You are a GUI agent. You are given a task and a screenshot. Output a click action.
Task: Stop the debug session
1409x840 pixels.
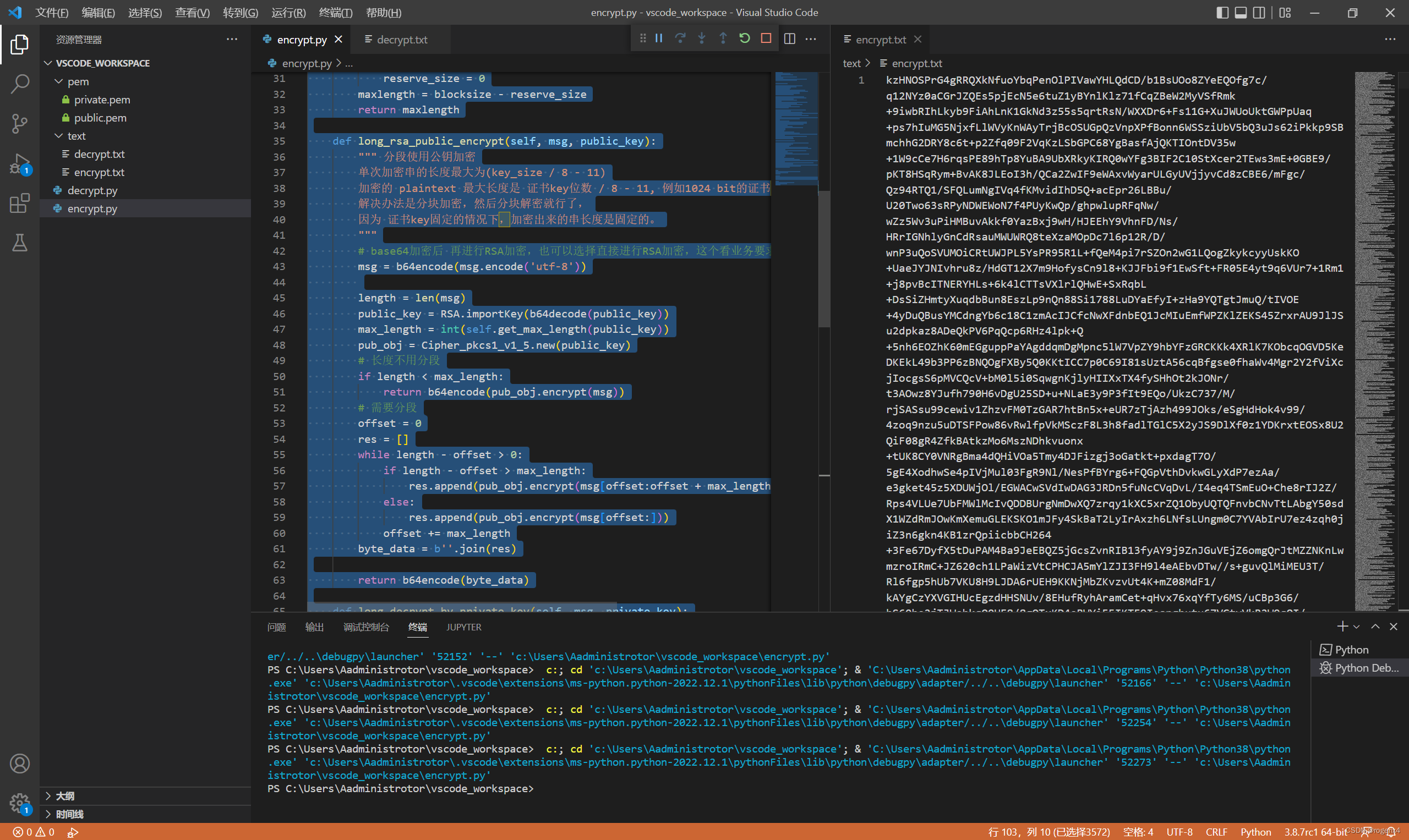(x=766, y=39)
